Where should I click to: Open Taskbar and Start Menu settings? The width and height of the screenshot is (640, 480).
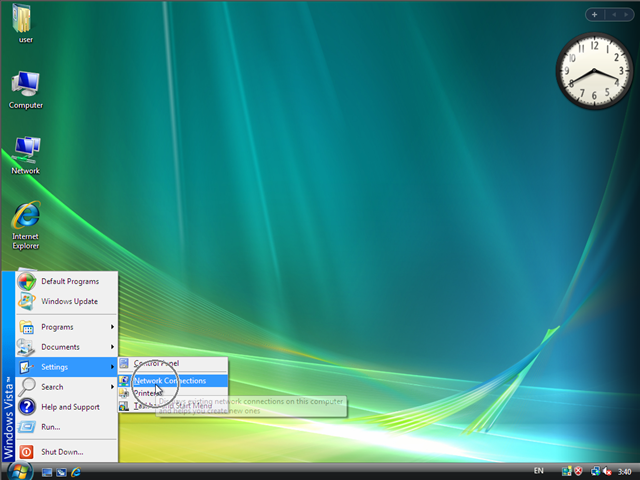coord(173,406)
